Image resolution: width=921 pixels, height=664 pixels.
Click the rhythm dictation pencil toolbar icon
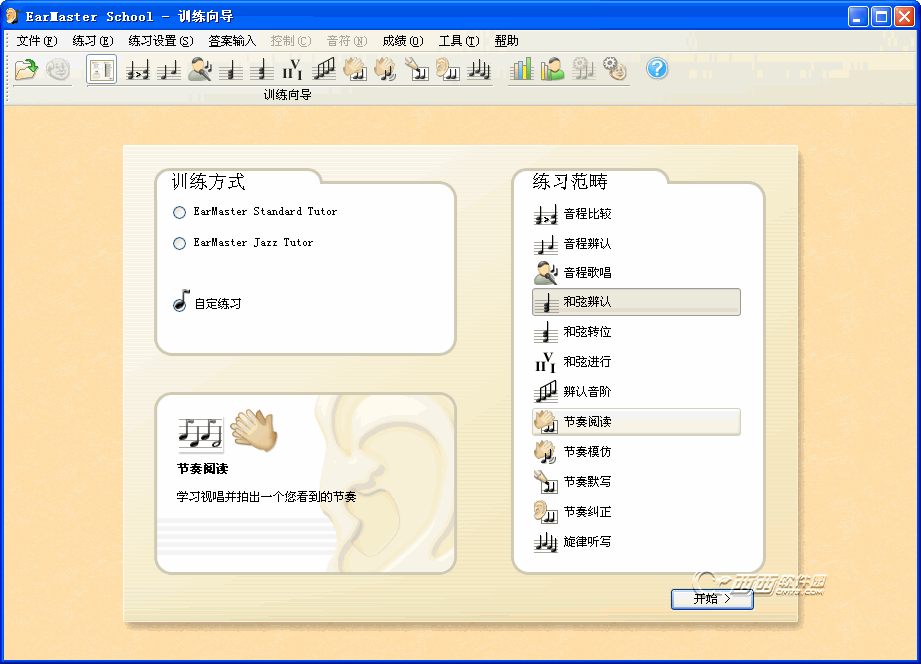pyautogui.click(x=416, y=69)
